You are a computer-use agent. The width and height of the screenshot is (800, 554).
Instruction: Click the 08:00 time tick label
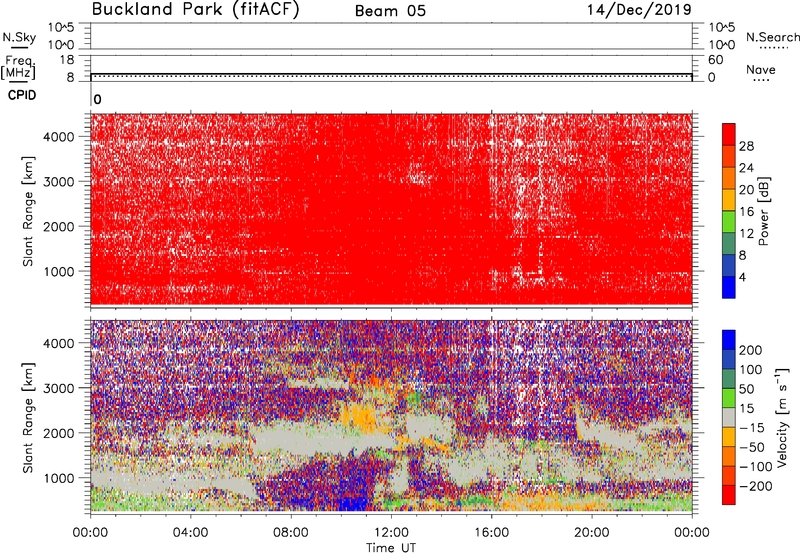[290, 533]
